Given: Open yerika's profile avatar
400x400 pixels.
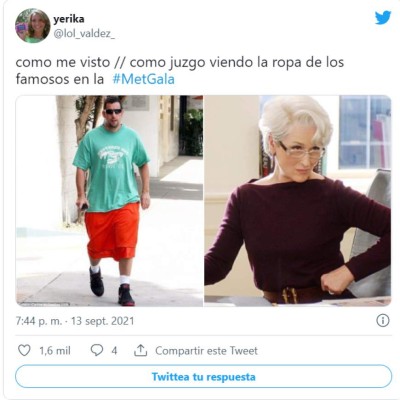Looking at the screenshot, I should (32, 26).
